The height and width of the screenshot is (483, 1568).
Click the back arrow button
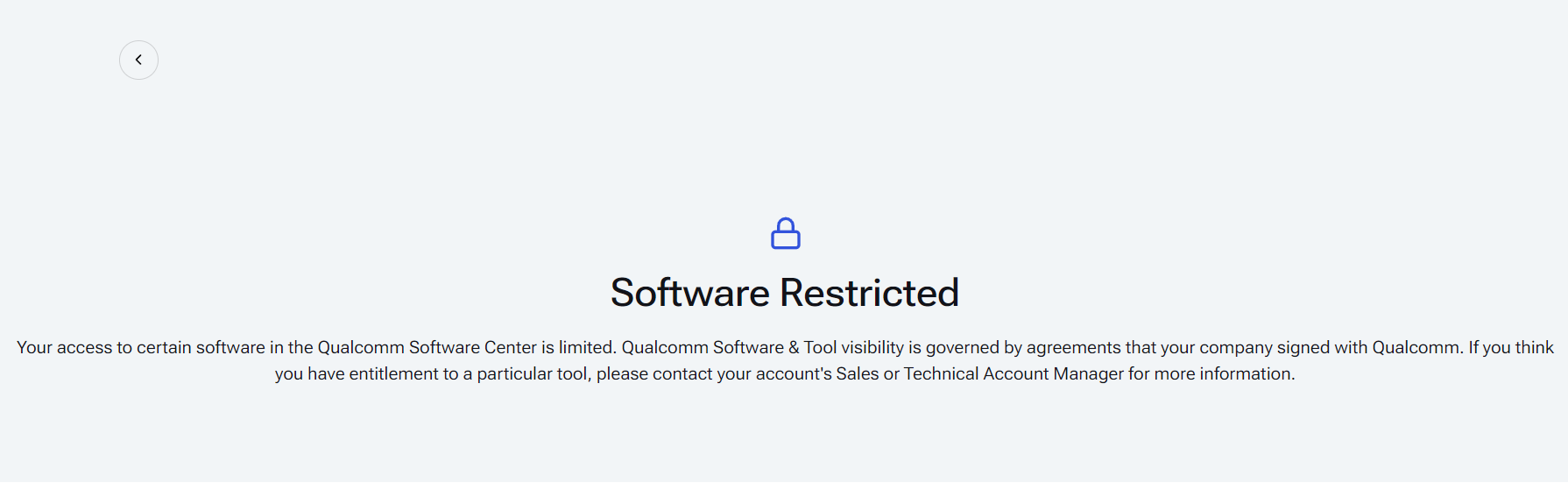138,60
